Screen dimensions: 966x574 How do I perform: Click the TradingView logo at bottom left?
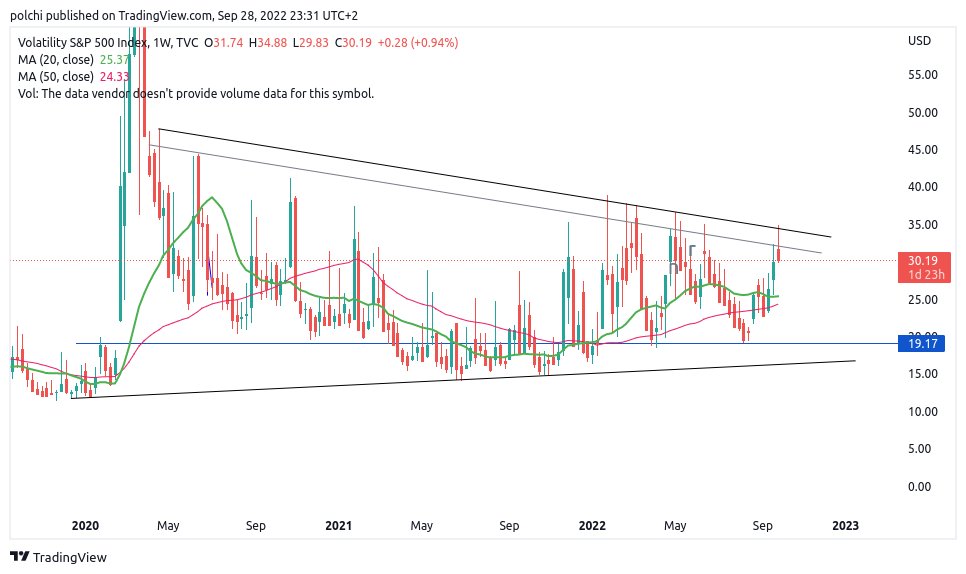point(59,557)
